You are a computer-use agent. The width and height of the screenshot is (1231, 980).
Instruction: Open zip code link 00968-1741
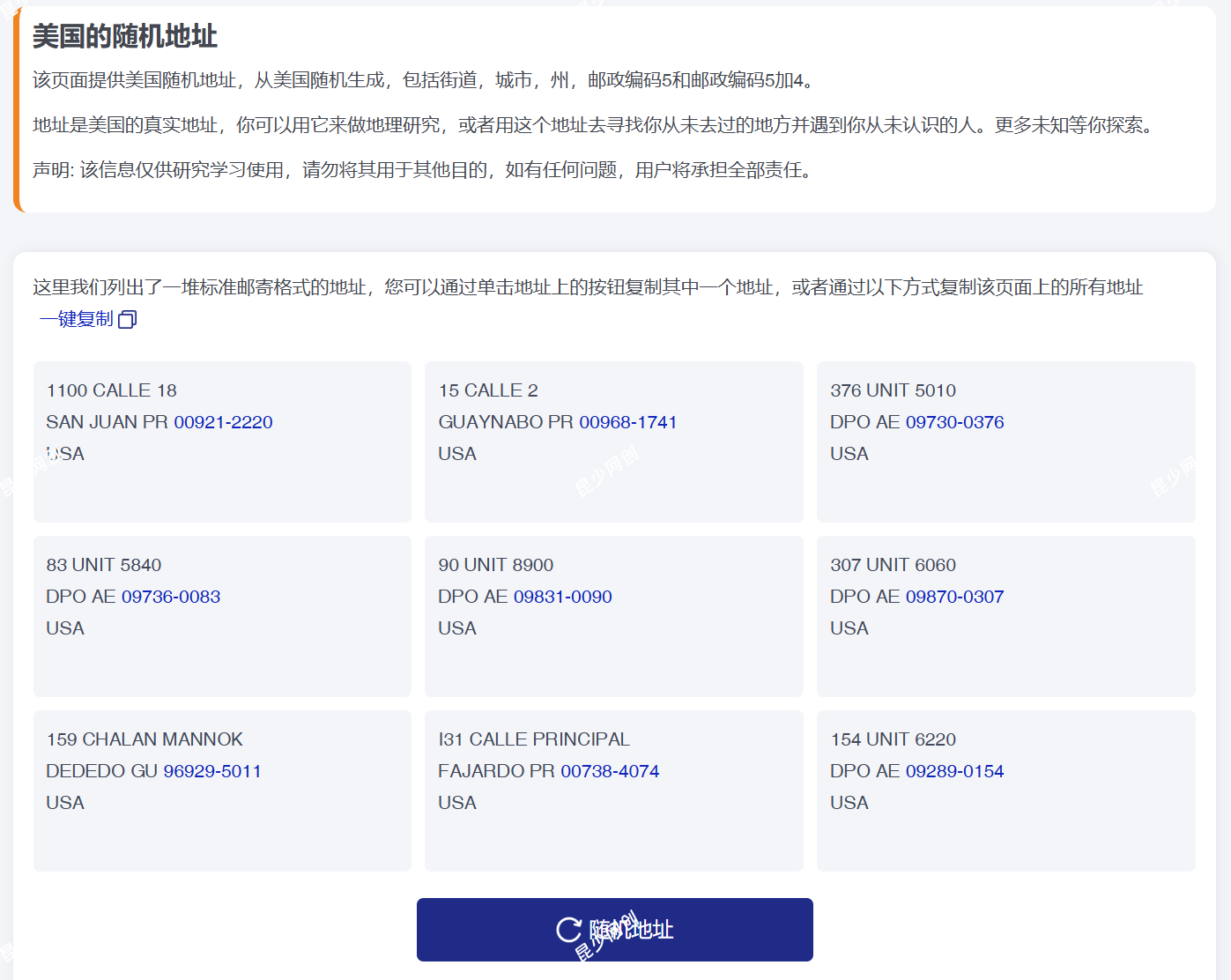tap(627, 422)
